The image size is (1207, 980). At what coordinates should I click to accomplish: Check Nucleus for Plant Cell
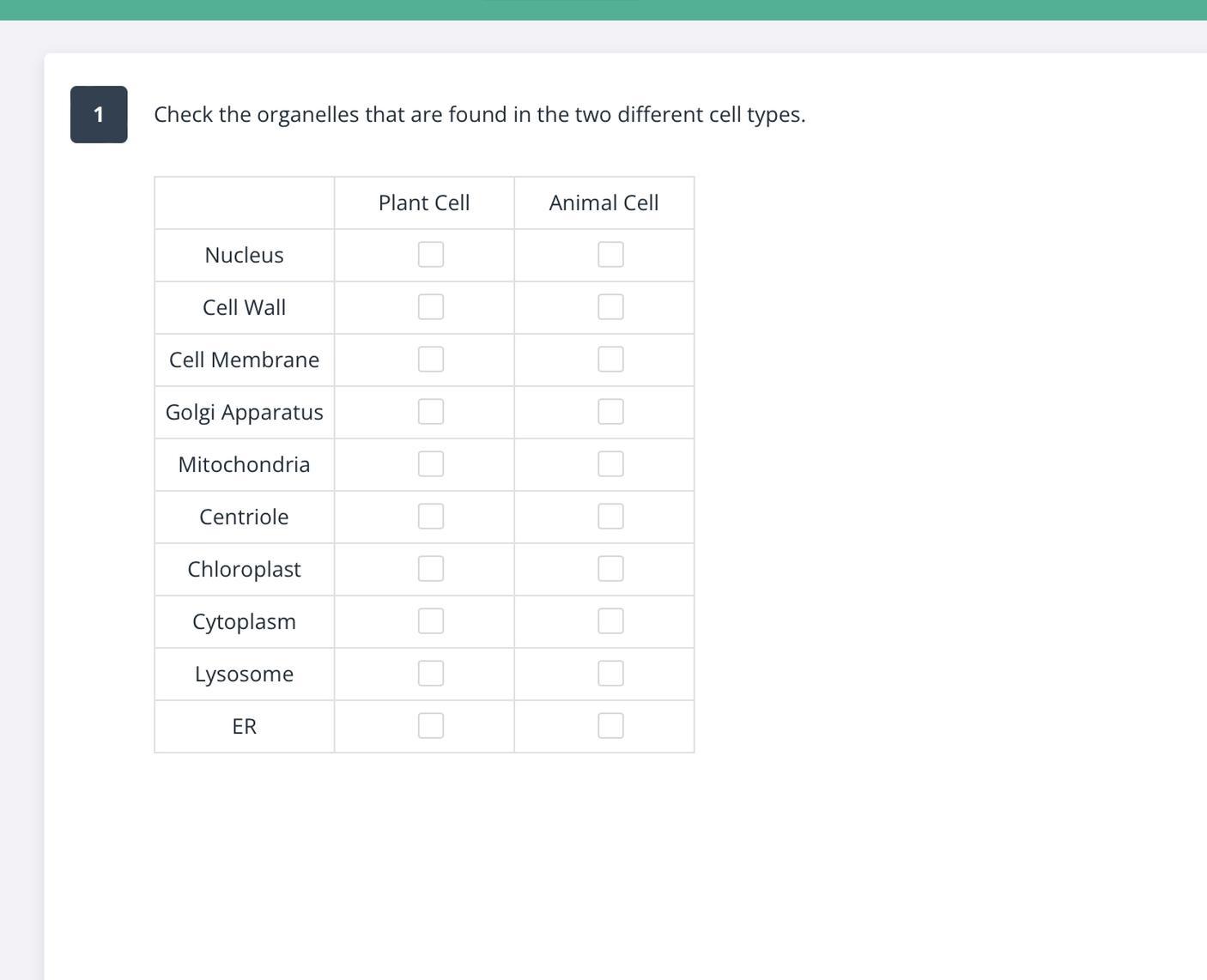pyautogui.click(x=431, y=255)
